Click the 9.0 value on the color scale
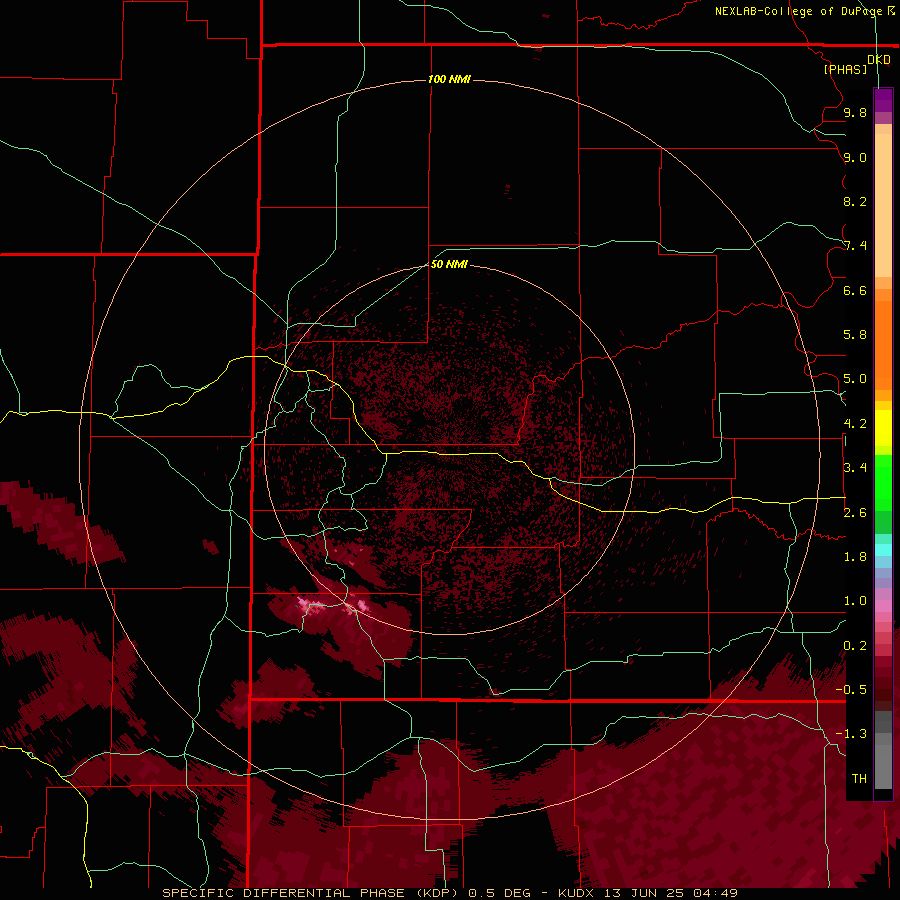This screenshot has height=900, width=900. tap(855, 157)
